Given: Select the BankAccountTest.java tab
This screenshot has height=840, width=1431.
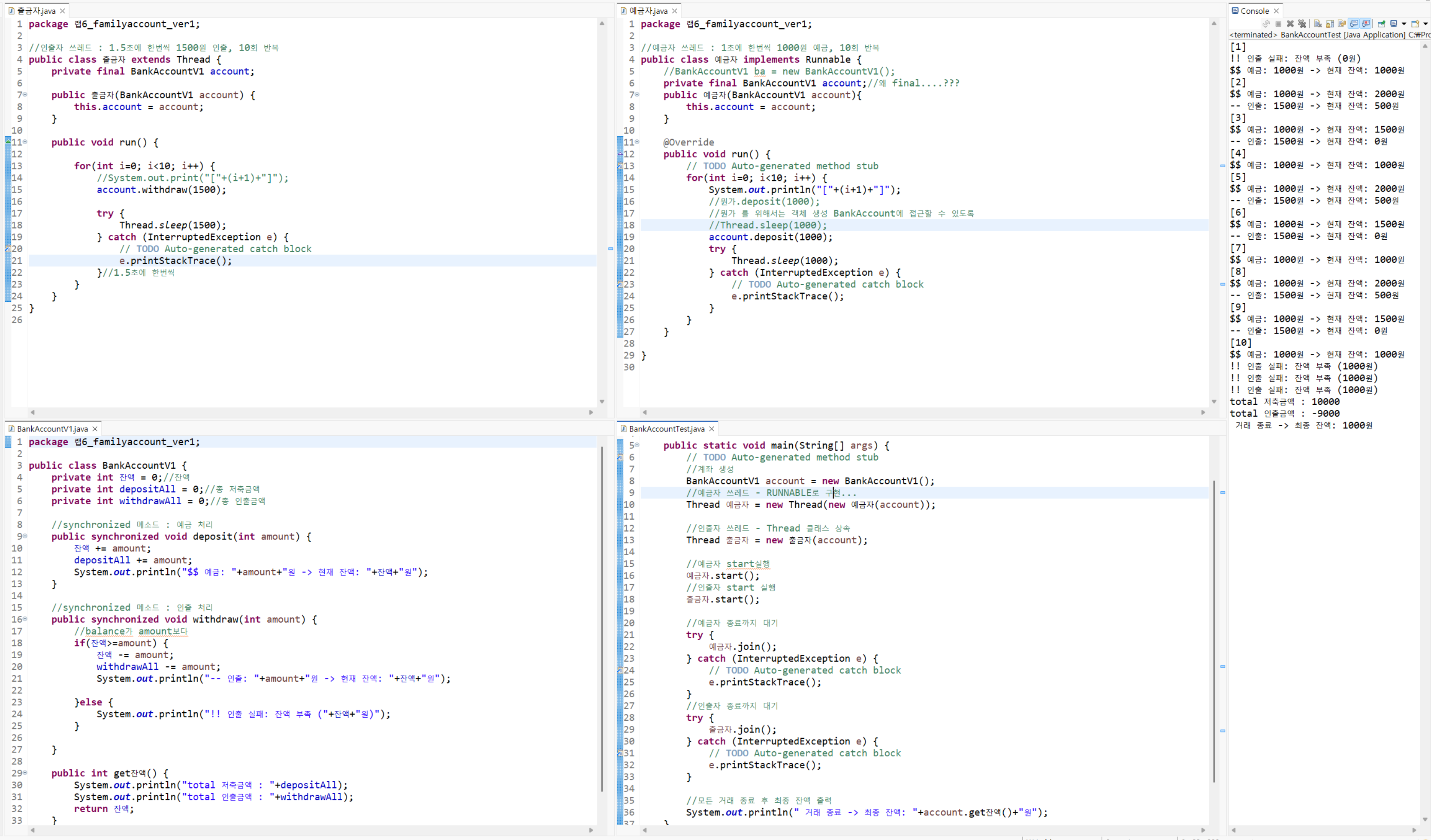Looking at the screenshot, I should coord(666,429).
